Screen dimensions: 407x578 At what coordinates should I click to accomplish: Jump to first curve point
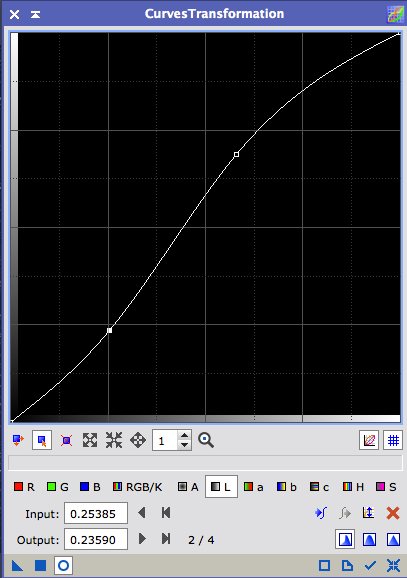click(166, 513)
